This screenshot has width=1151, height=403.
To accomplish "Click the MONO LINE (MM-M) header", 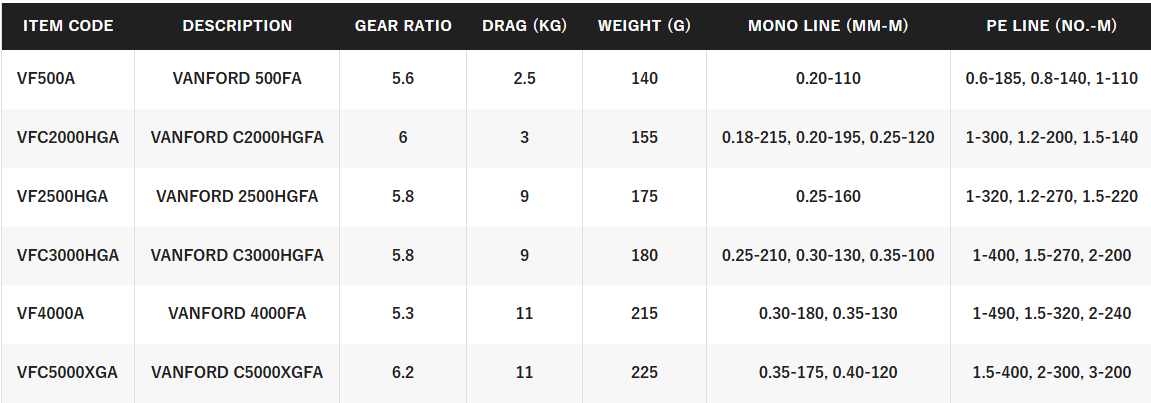I will click(828, 26).
